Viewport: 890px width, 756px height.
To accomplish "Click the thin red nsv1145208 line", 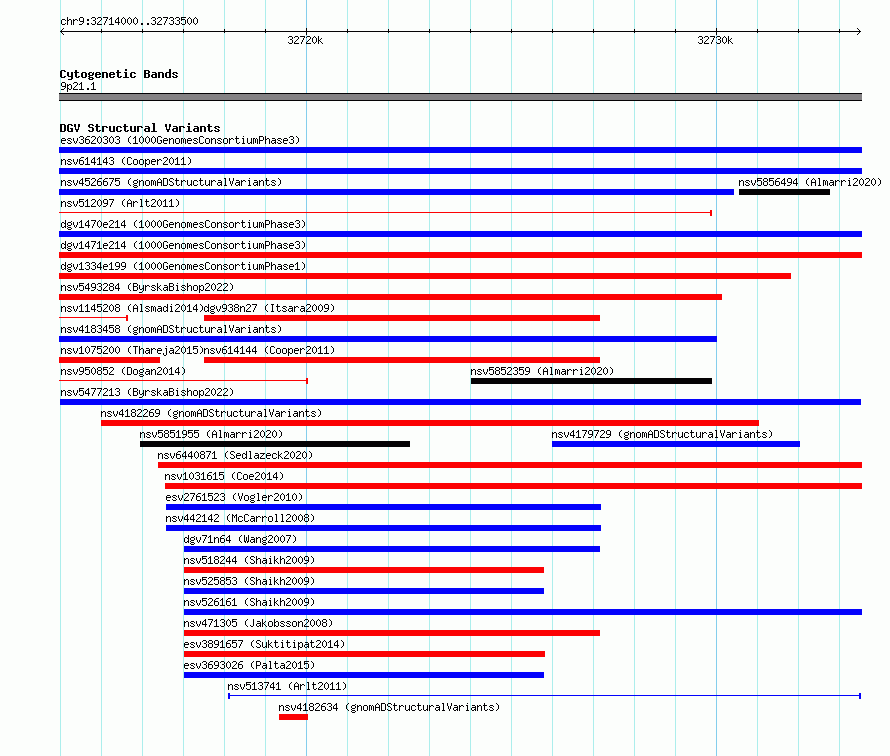I will tap(94, 318).
